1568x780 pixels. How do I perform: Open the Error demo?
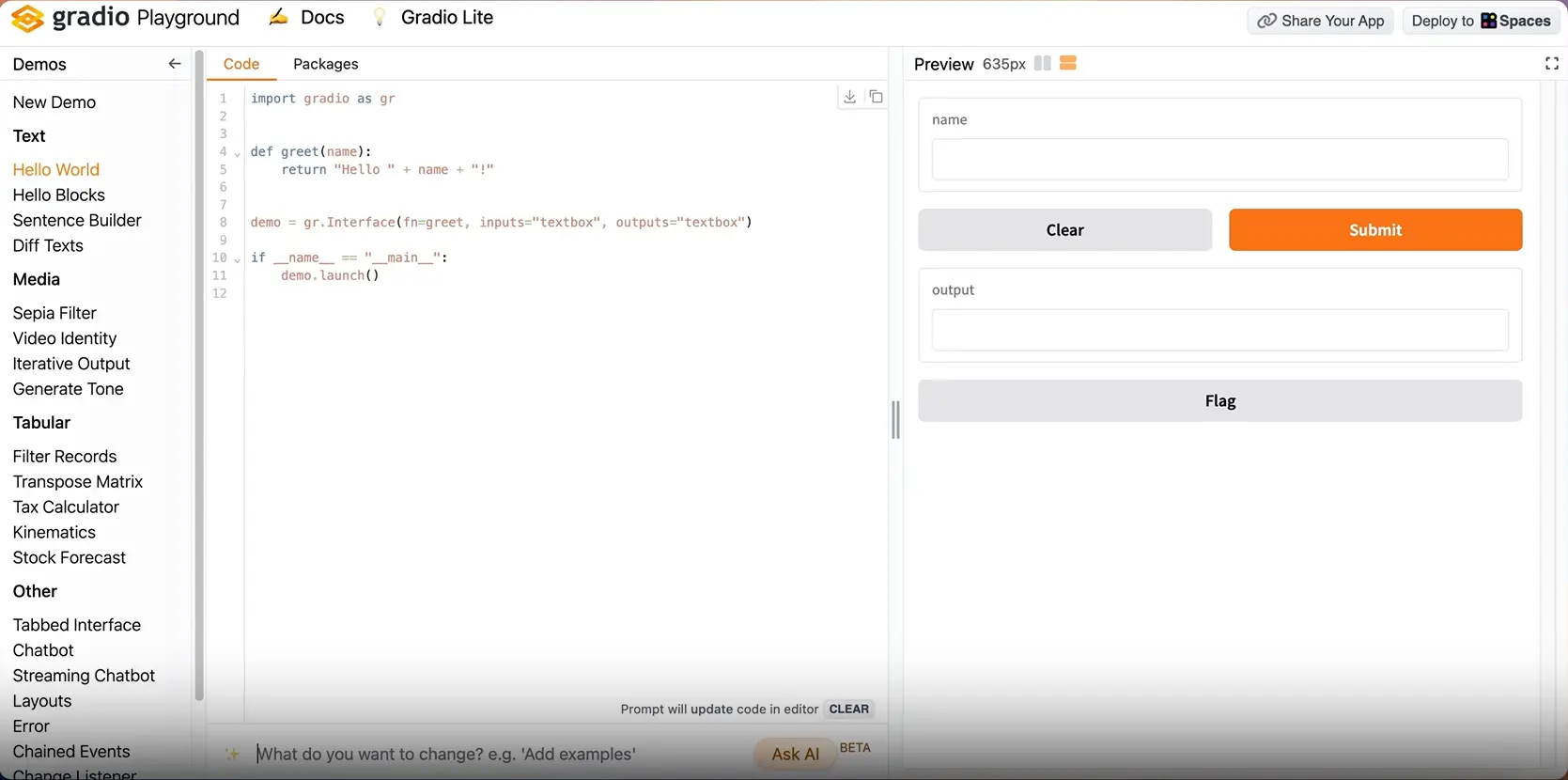(31, 727)
